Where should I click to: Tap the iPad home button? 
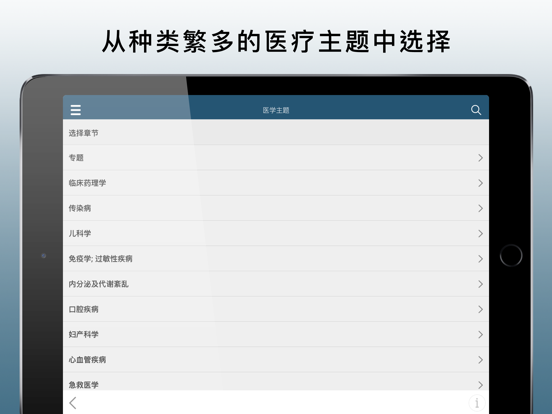(511, 256)
